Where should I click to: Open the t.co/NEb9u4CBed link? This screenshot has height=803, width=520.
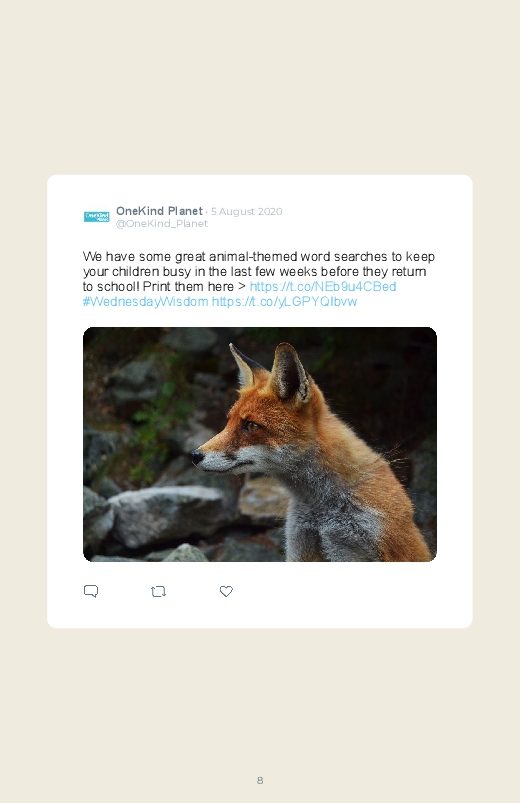tap(323, 286)
